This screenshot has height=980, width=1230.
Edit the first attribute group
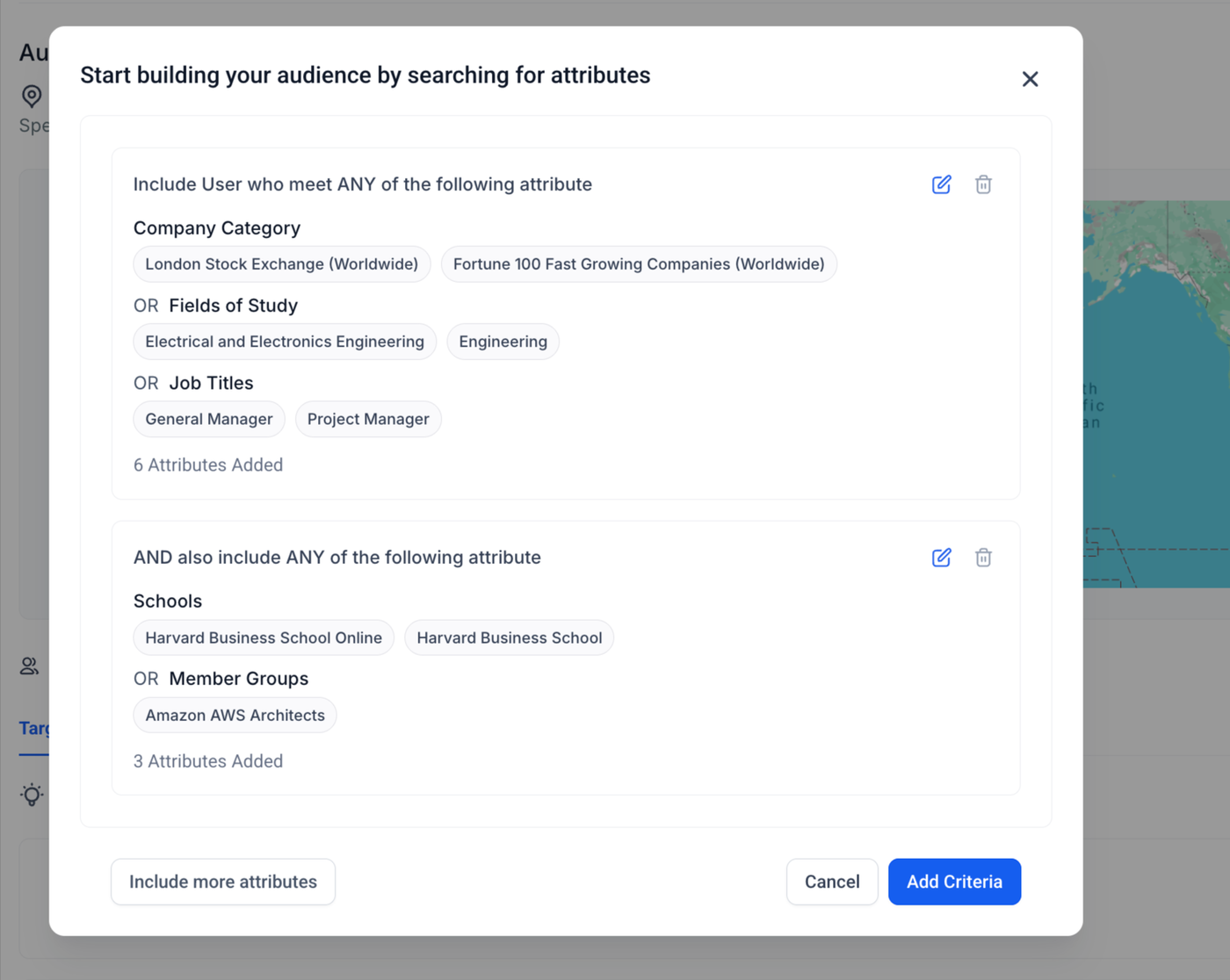[941, 184]
